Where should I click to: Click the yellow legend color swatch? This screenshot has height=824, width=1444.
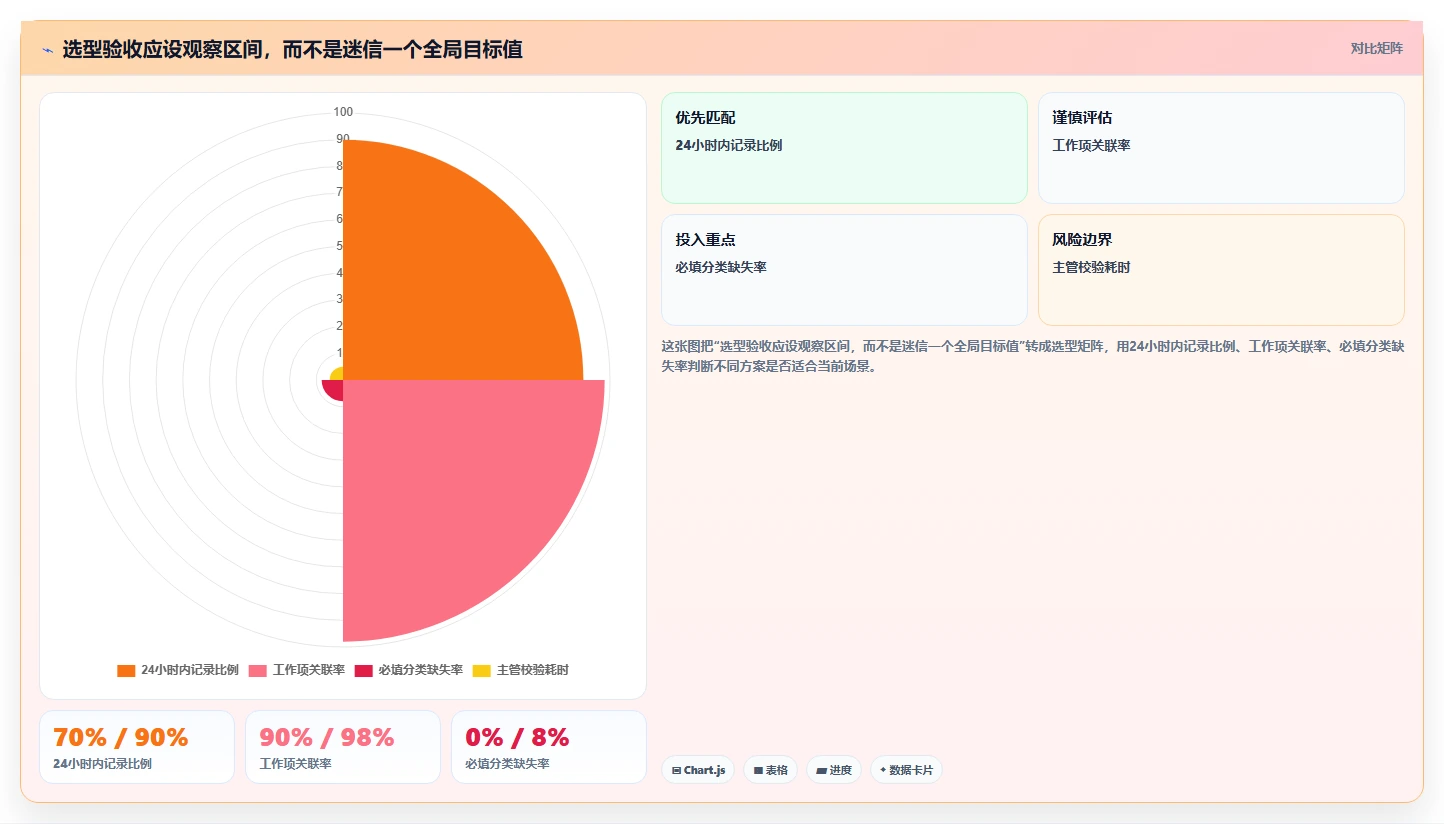pos(482,670)
